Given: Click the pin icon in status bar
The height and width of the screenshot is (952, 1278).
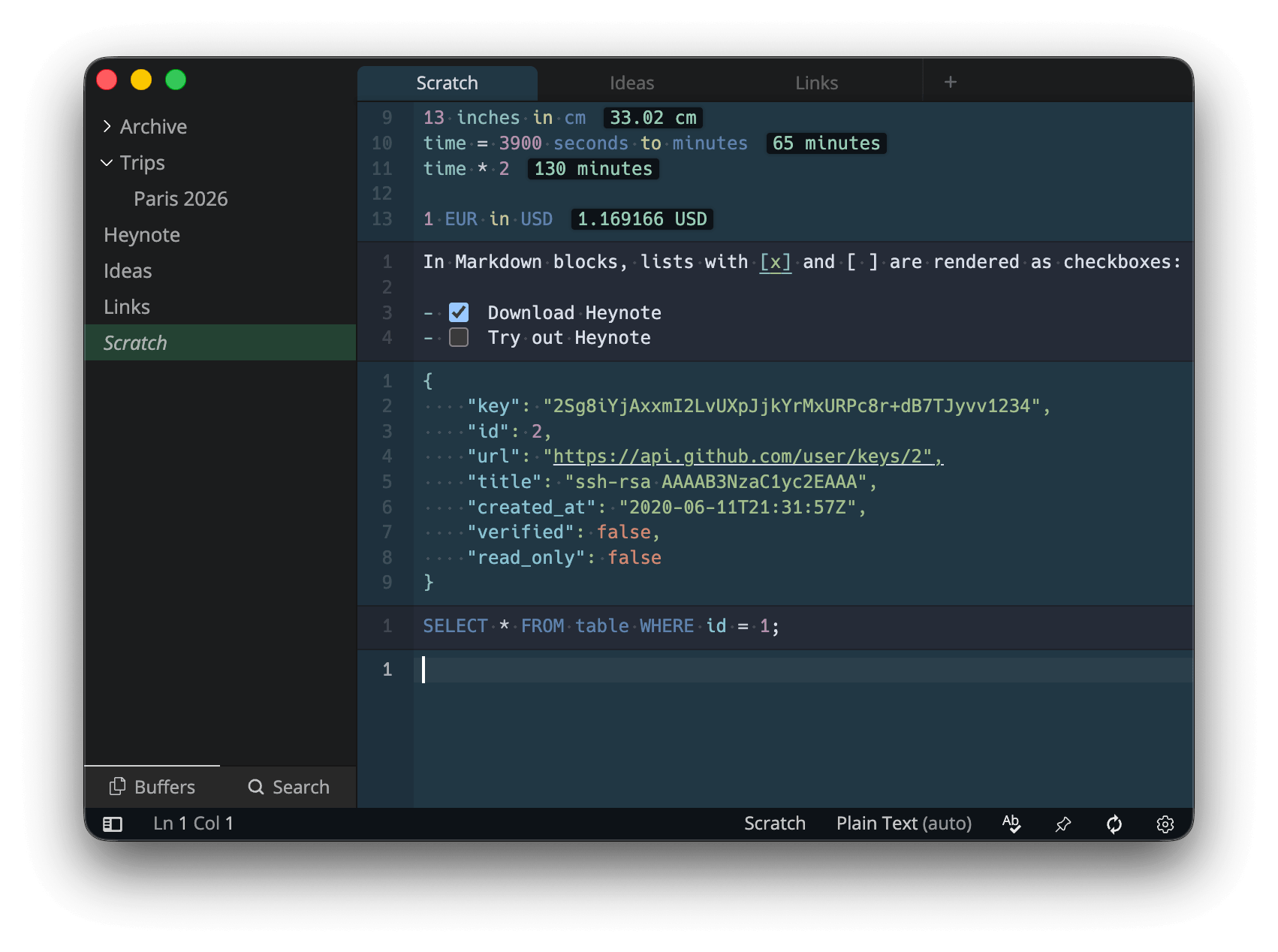Looking at the screenshot, I should point(1062,824).
